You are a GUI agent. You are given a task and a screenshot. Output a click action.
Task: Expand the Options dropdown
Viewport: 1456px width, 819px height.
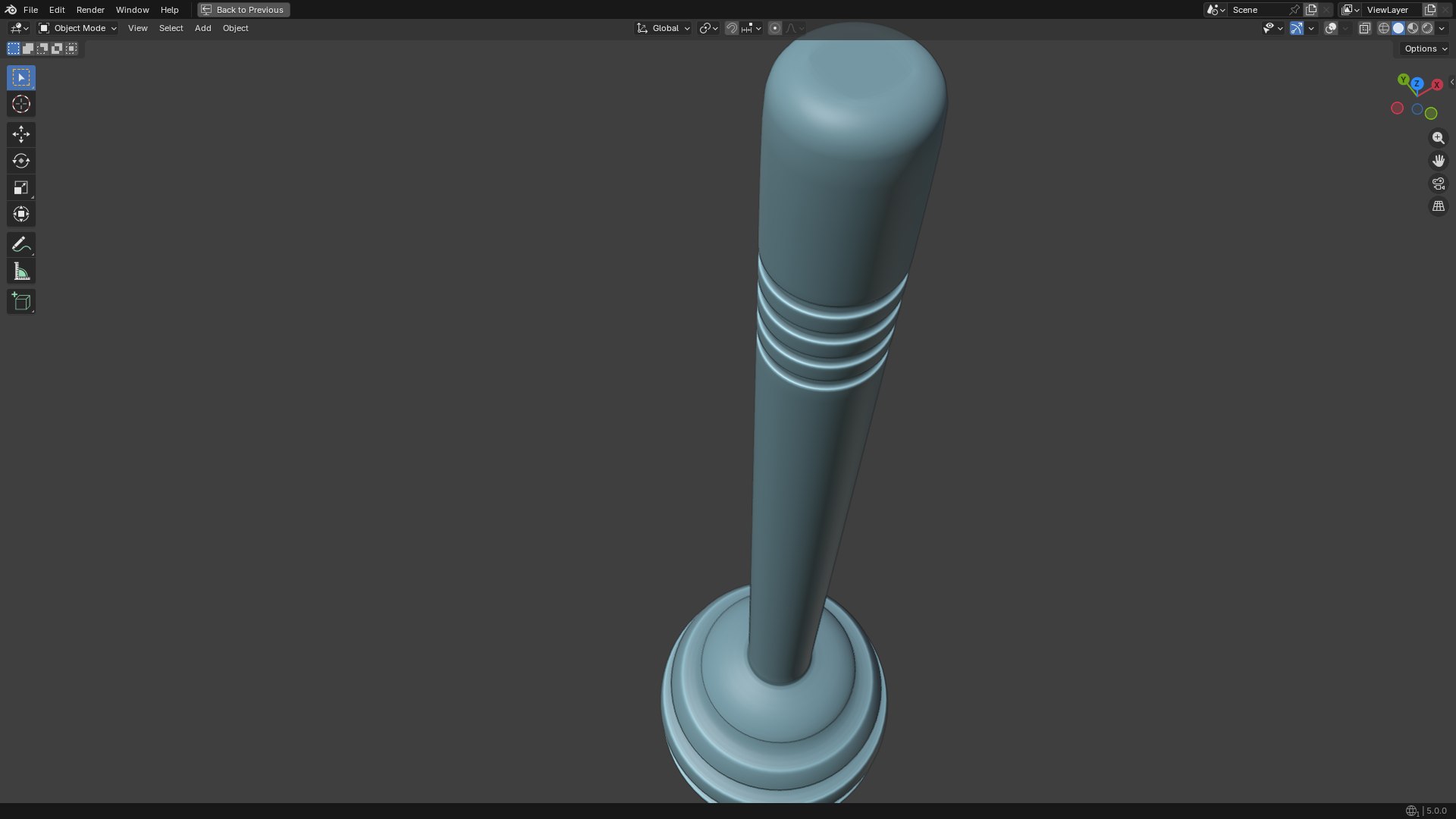(x=1425, y=49)
